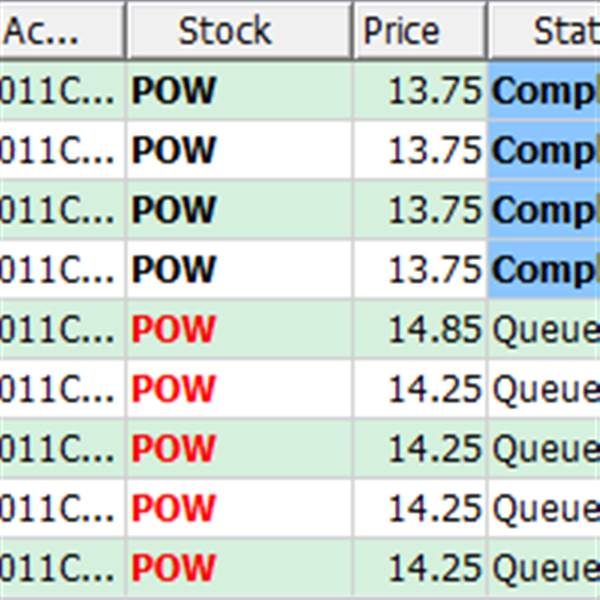Sort by the Price column header

coord(419,30)
